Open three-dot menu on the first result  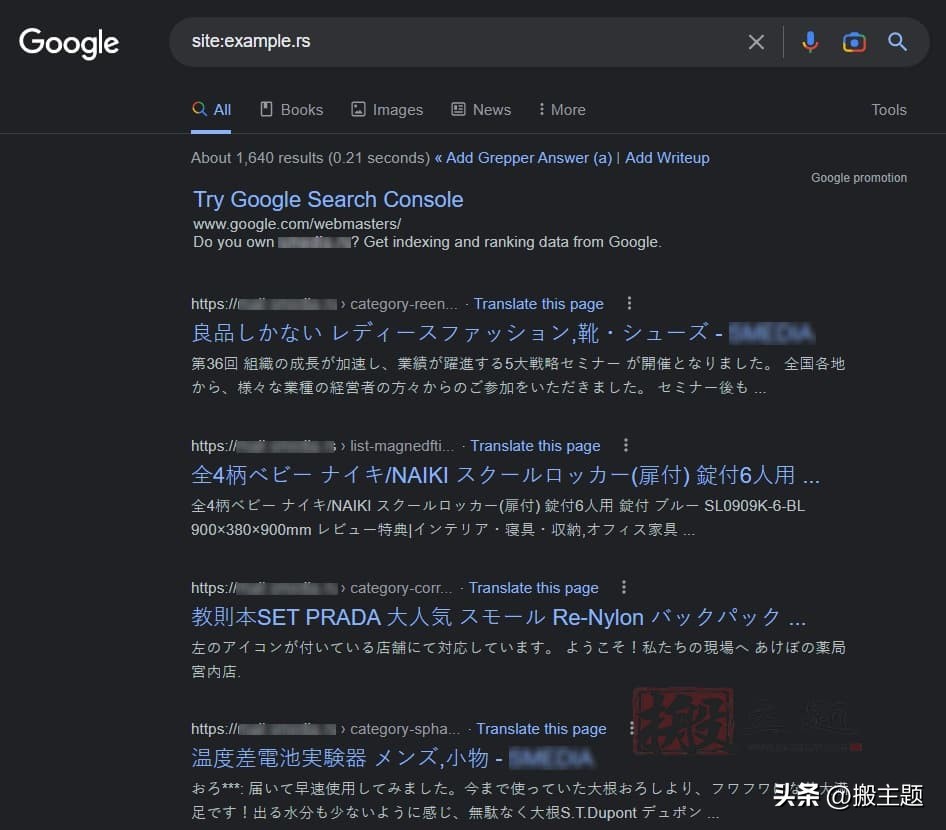point(628,304)
